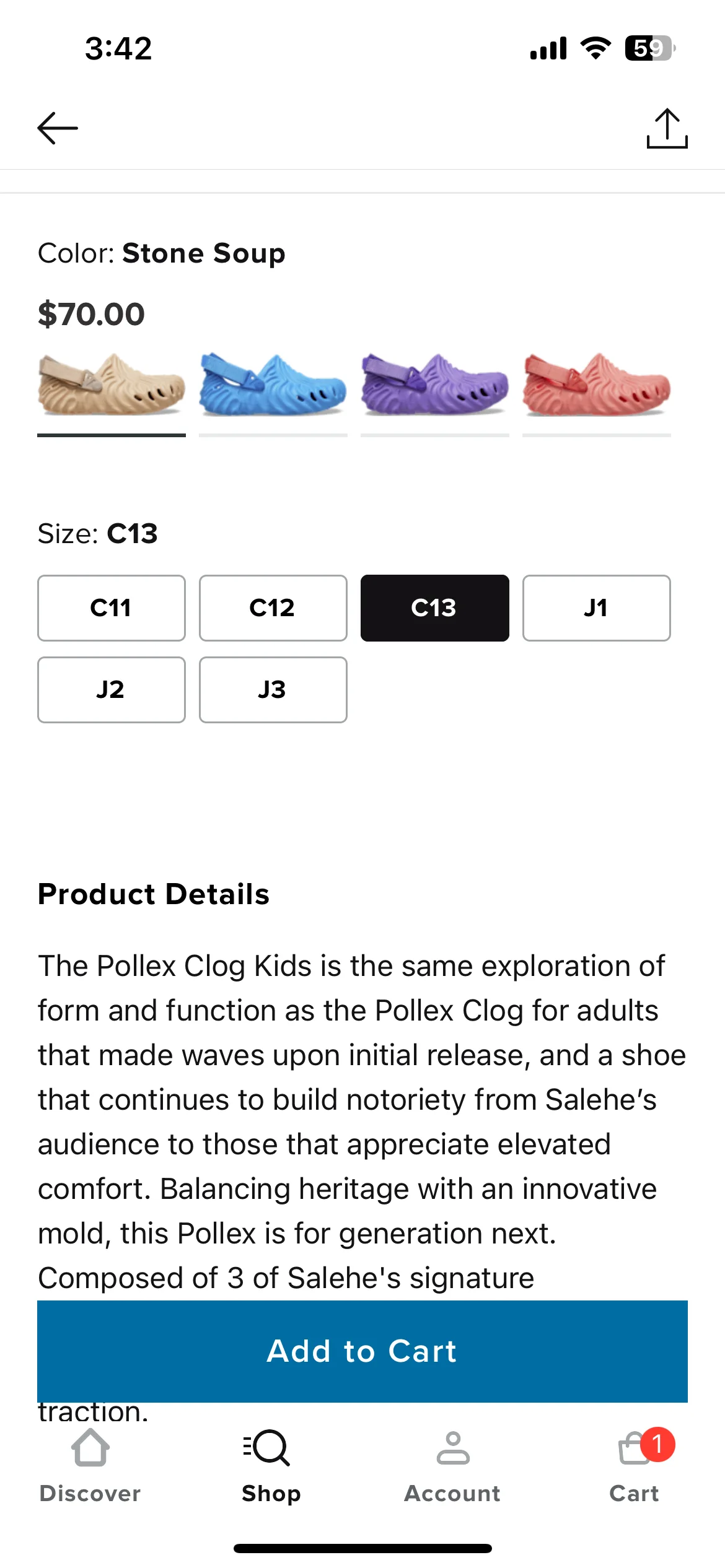Viewport: 725px width, 1568px height.
Task: Choose size J3
Action: pyautogui.click(x=273, y=690)
